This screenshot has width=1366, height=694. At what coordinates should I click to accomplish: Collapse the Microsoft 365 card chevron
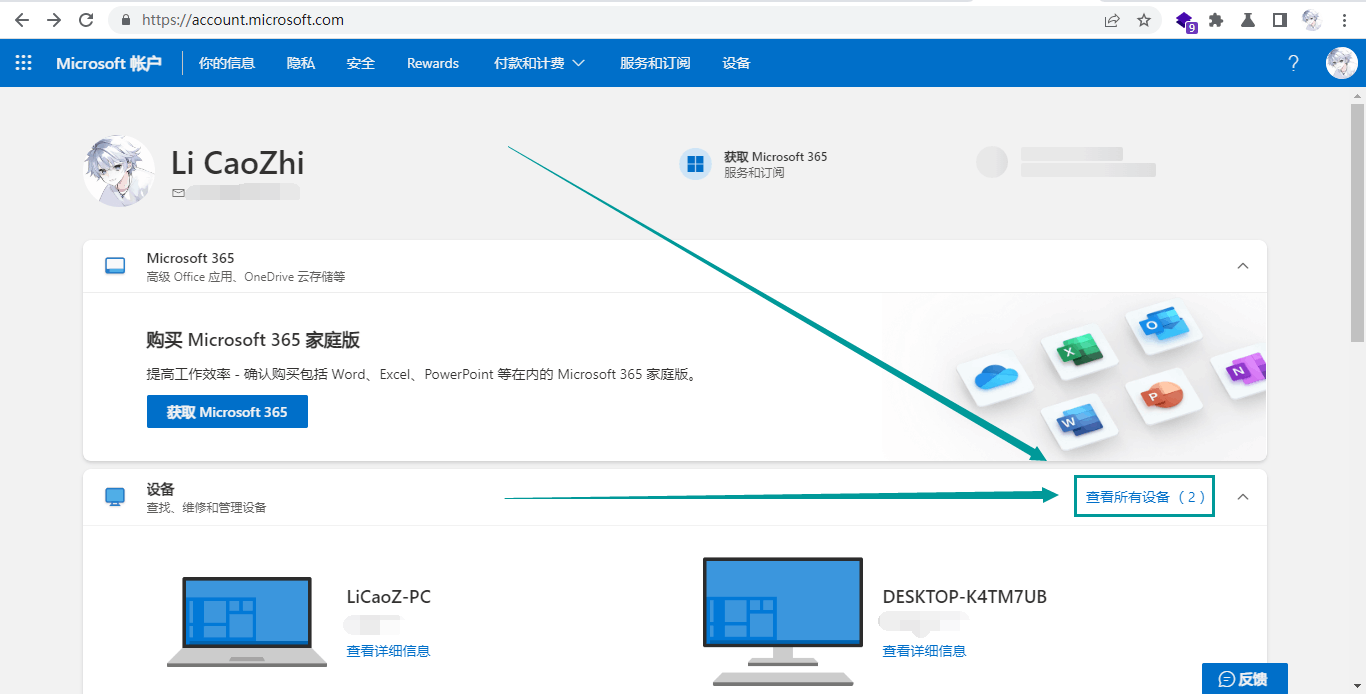(1243, 266)
